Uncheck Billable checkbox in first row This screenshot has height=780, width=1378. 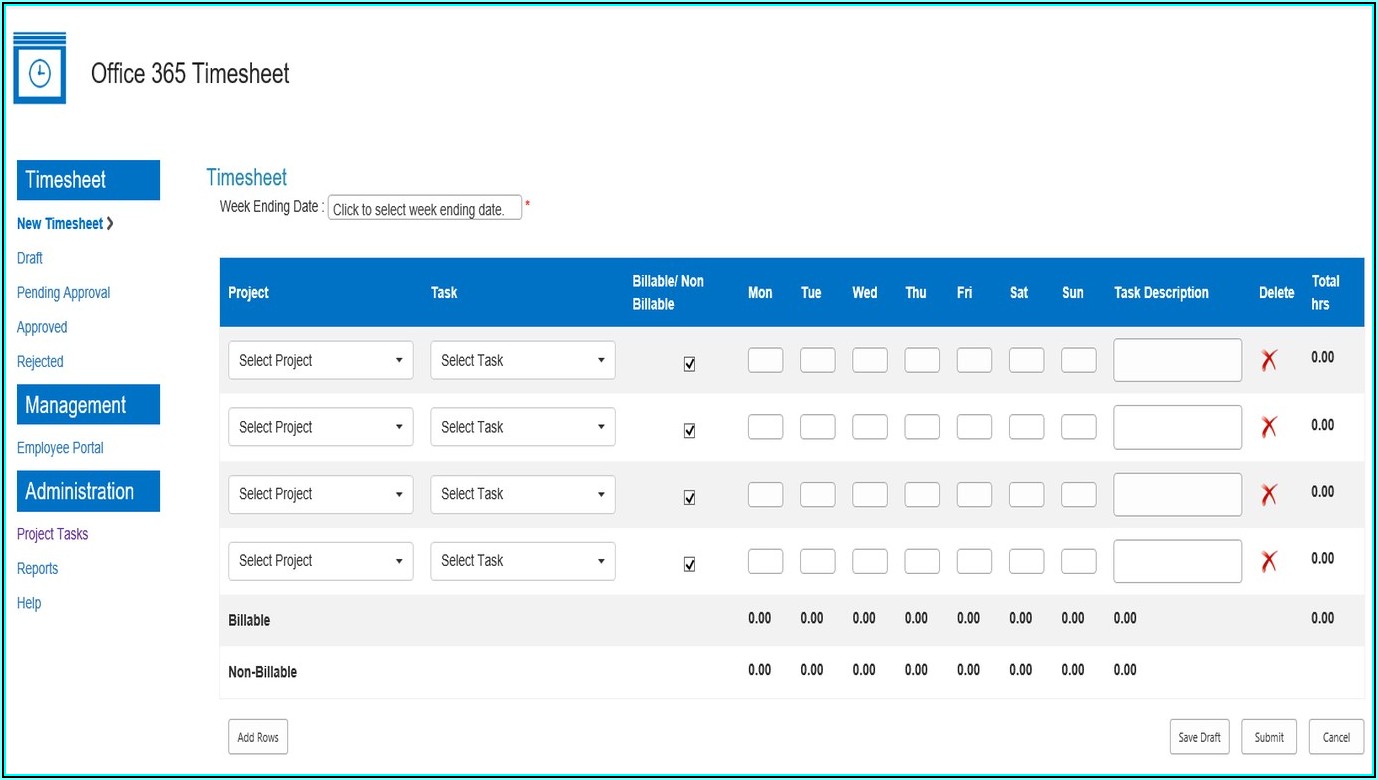click(x=689, y=364)
